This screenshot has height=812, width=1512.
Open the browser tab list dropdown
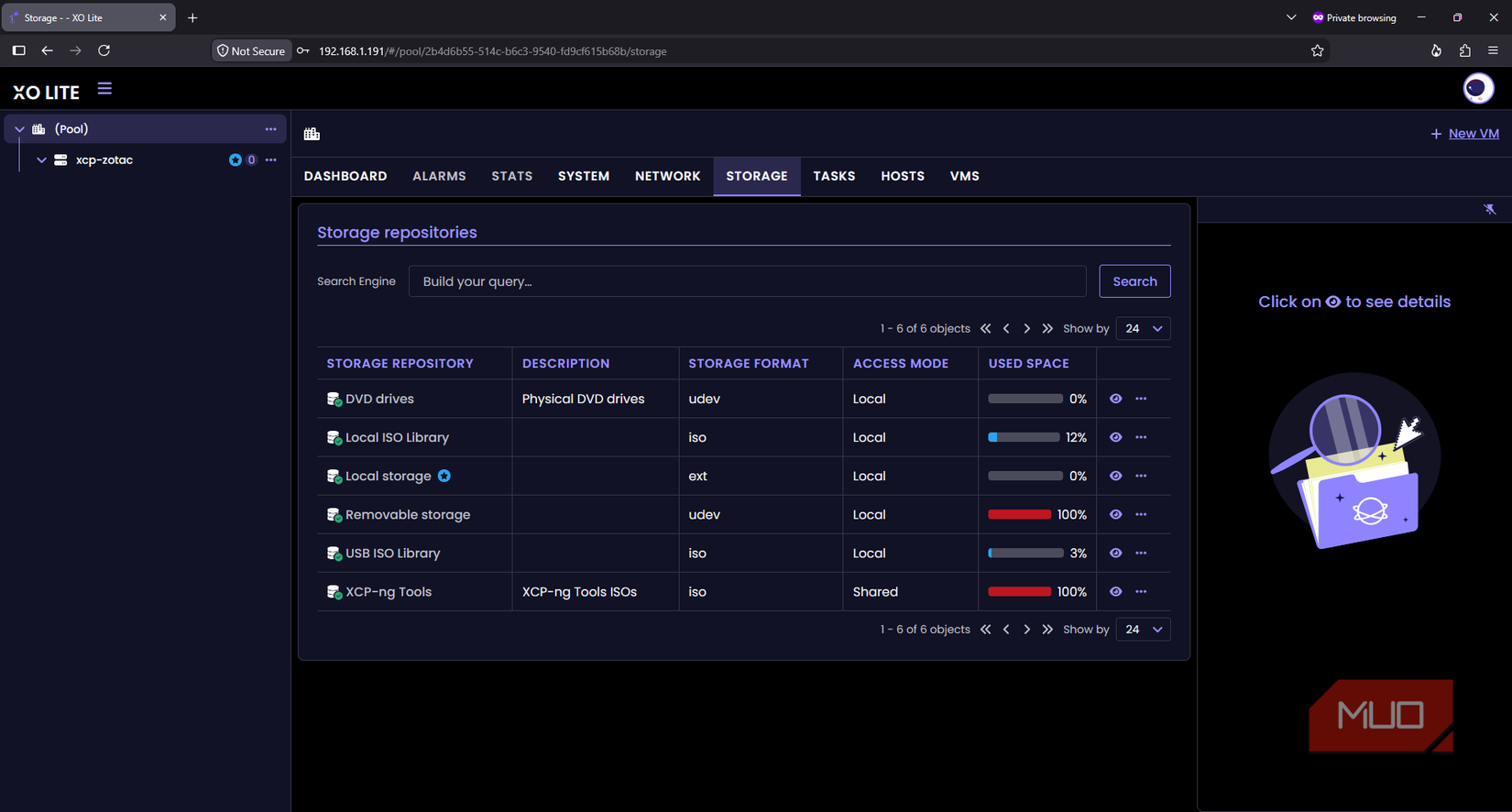pos(1291,17)
